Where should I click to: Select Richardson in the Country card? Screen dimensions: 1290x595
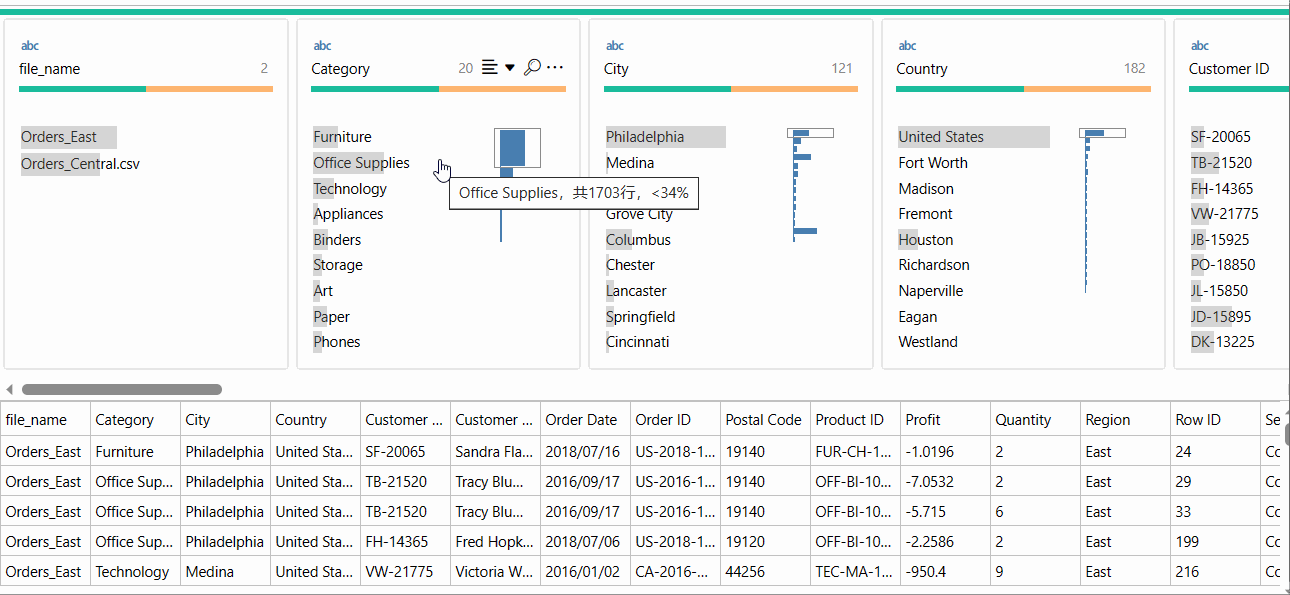point(934,265)
